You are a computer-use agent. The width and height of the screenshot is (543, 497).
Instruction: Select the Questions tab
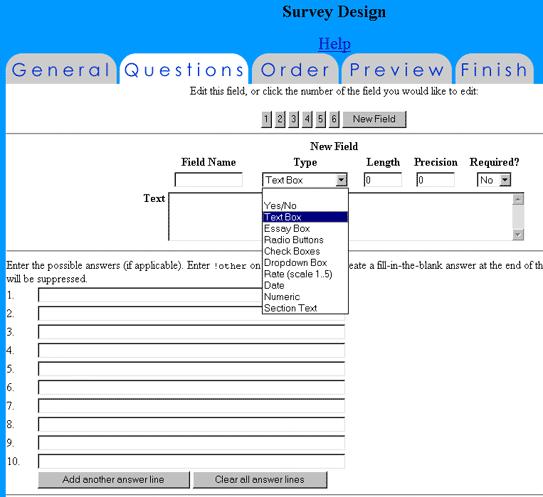click(184, 69)
